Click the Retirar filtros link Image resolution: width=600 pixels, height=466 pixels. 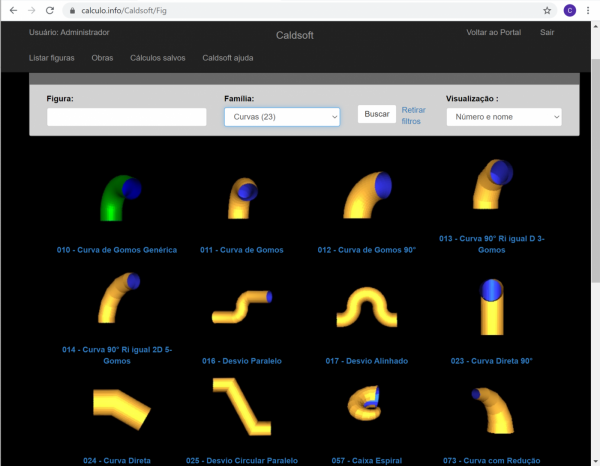pyautogui.click(x=412, y=115)
